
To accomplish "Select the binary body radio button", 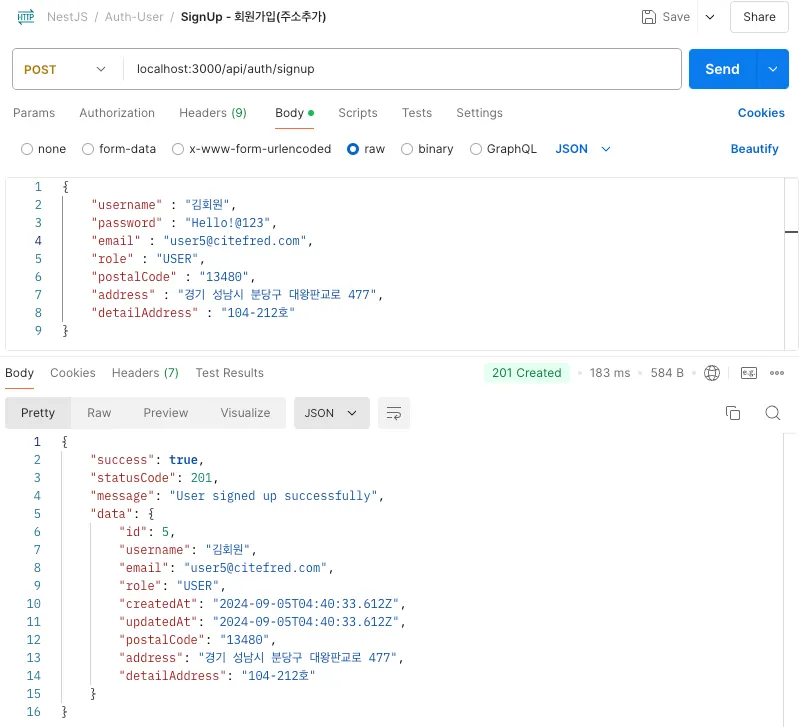I will coord(407,149).
